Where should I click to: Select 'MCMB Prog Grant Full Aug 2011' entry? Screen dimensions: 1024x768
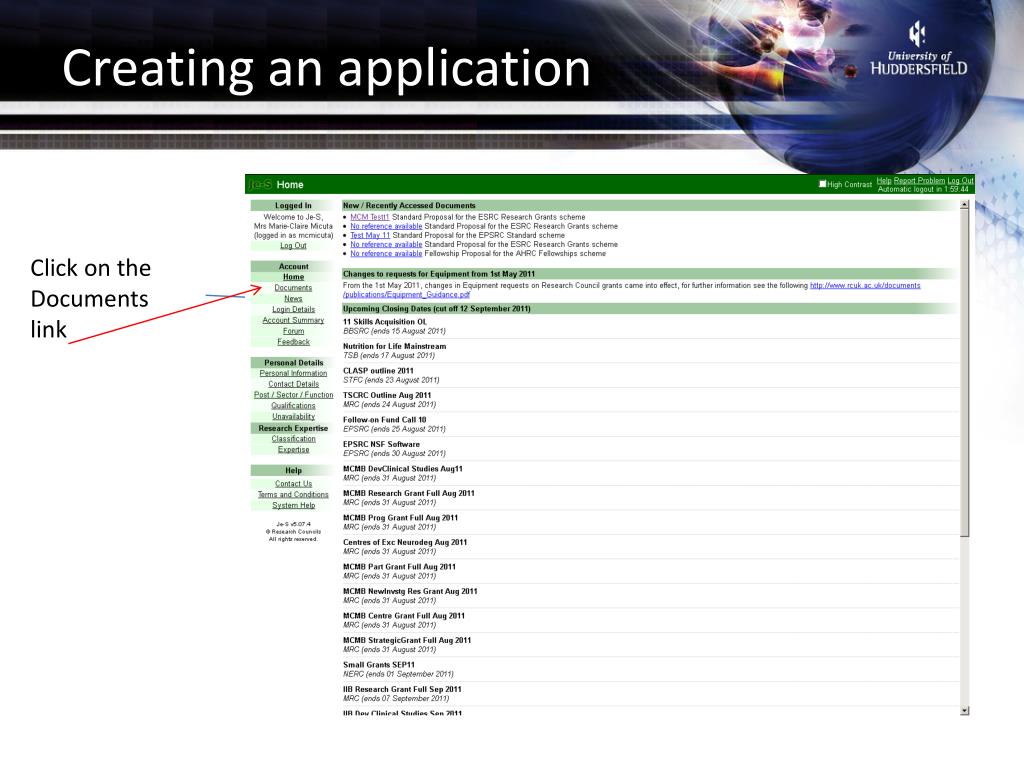coord(400,518)
